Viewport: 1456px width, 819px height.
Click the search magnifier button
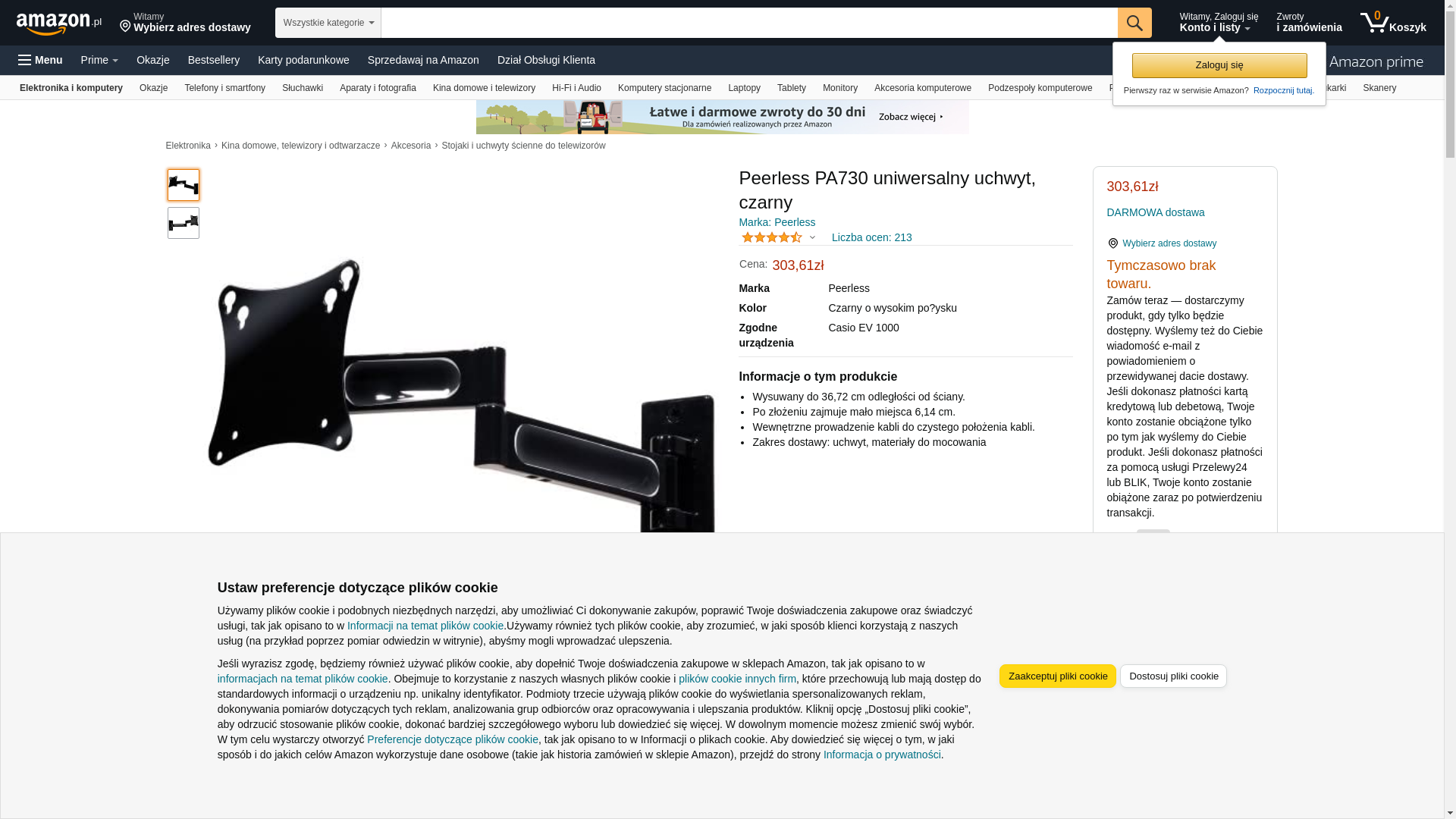(x=1134, y=23)
